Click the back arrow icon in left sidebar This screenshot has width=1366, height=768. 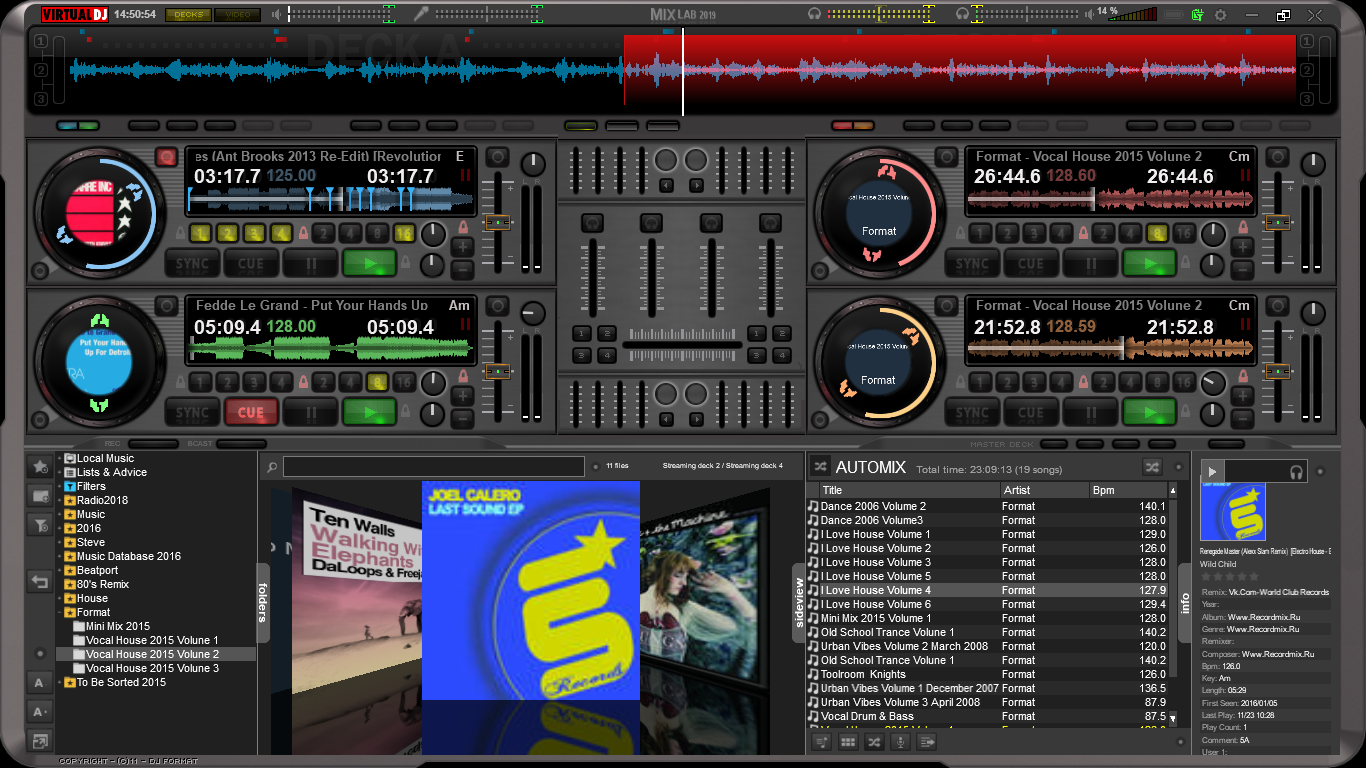pos(40,581)
